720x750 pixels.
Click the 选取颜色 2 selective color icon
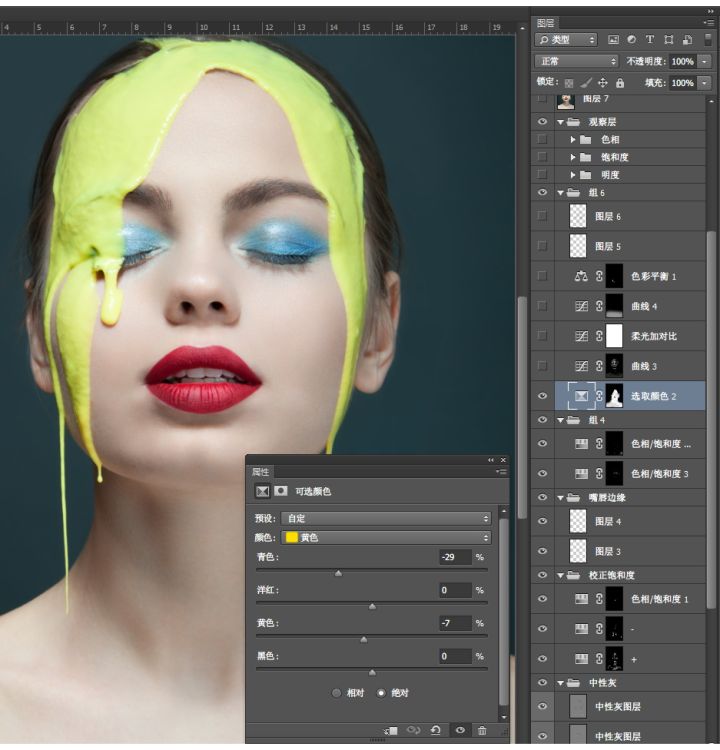click(x=581, y=396)
